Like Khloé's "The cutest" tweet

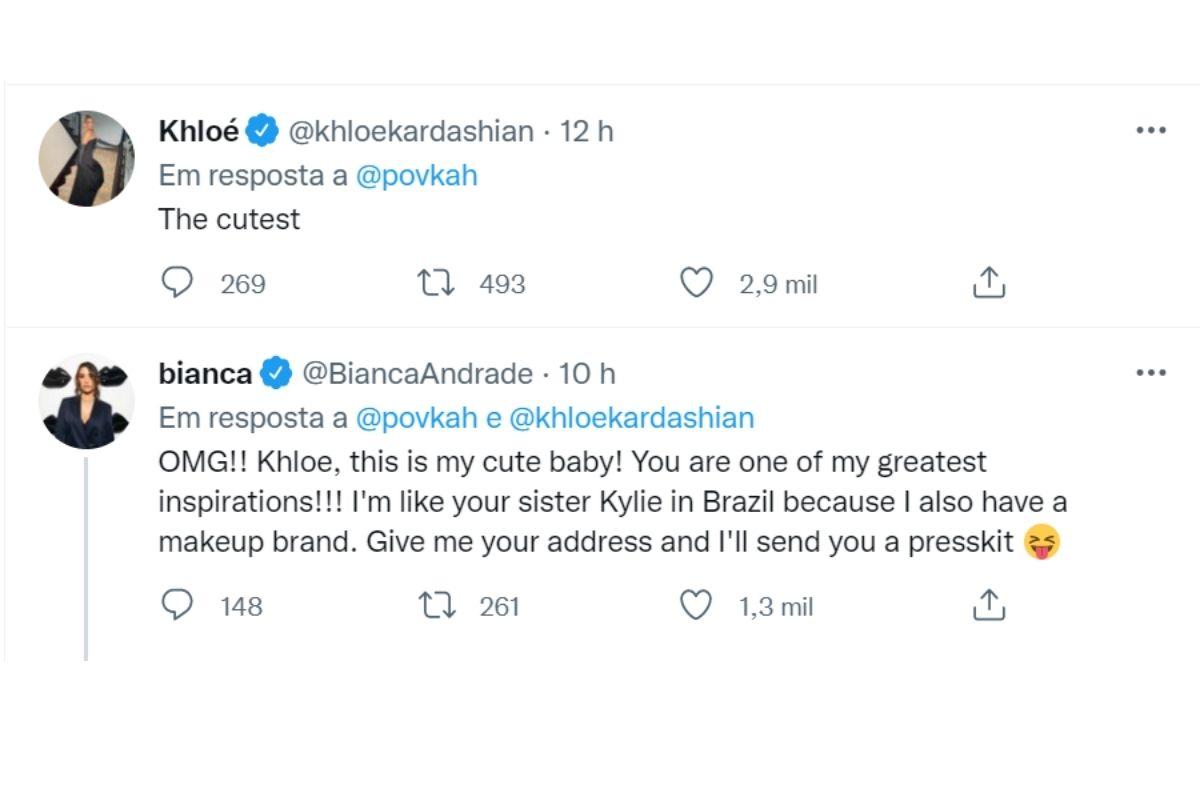click(695, 284)
